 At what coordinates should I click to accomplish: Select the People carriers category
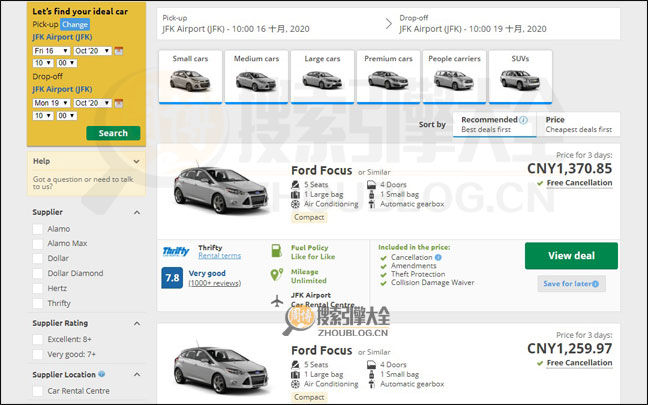[455, 76]
